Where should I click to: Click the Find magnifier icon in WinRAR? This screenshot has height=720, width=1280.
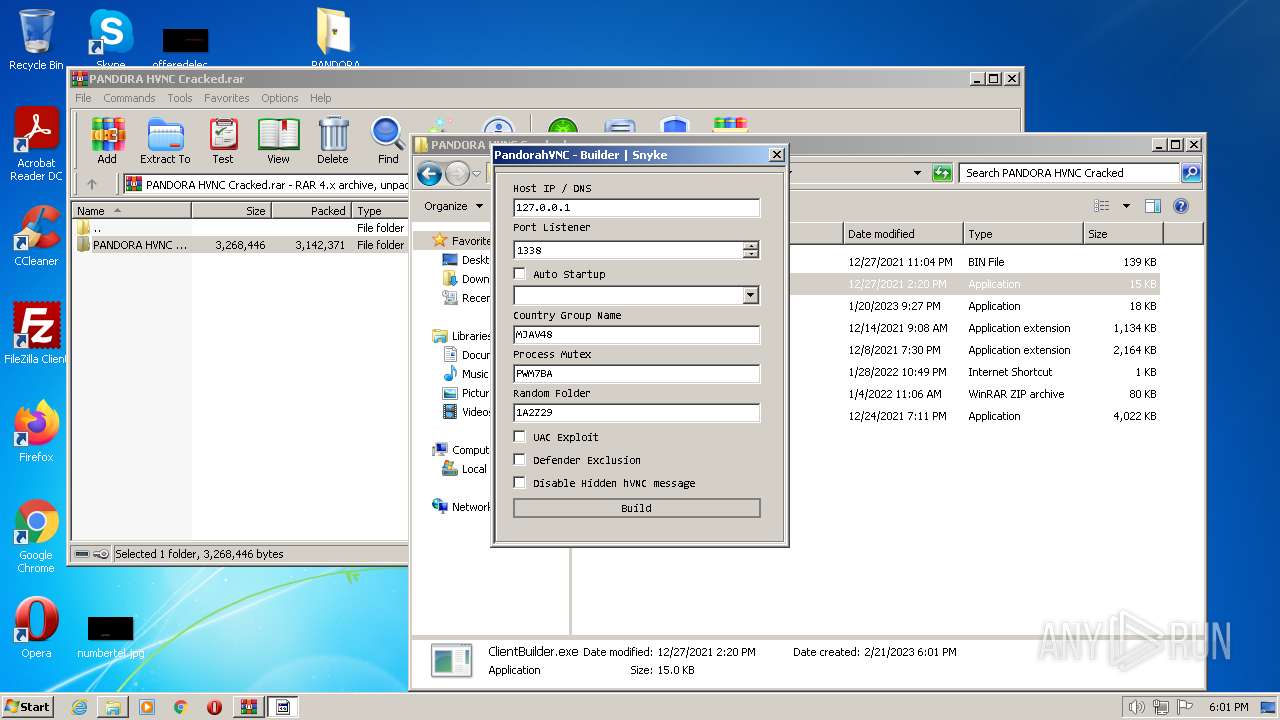click(388, 141)
